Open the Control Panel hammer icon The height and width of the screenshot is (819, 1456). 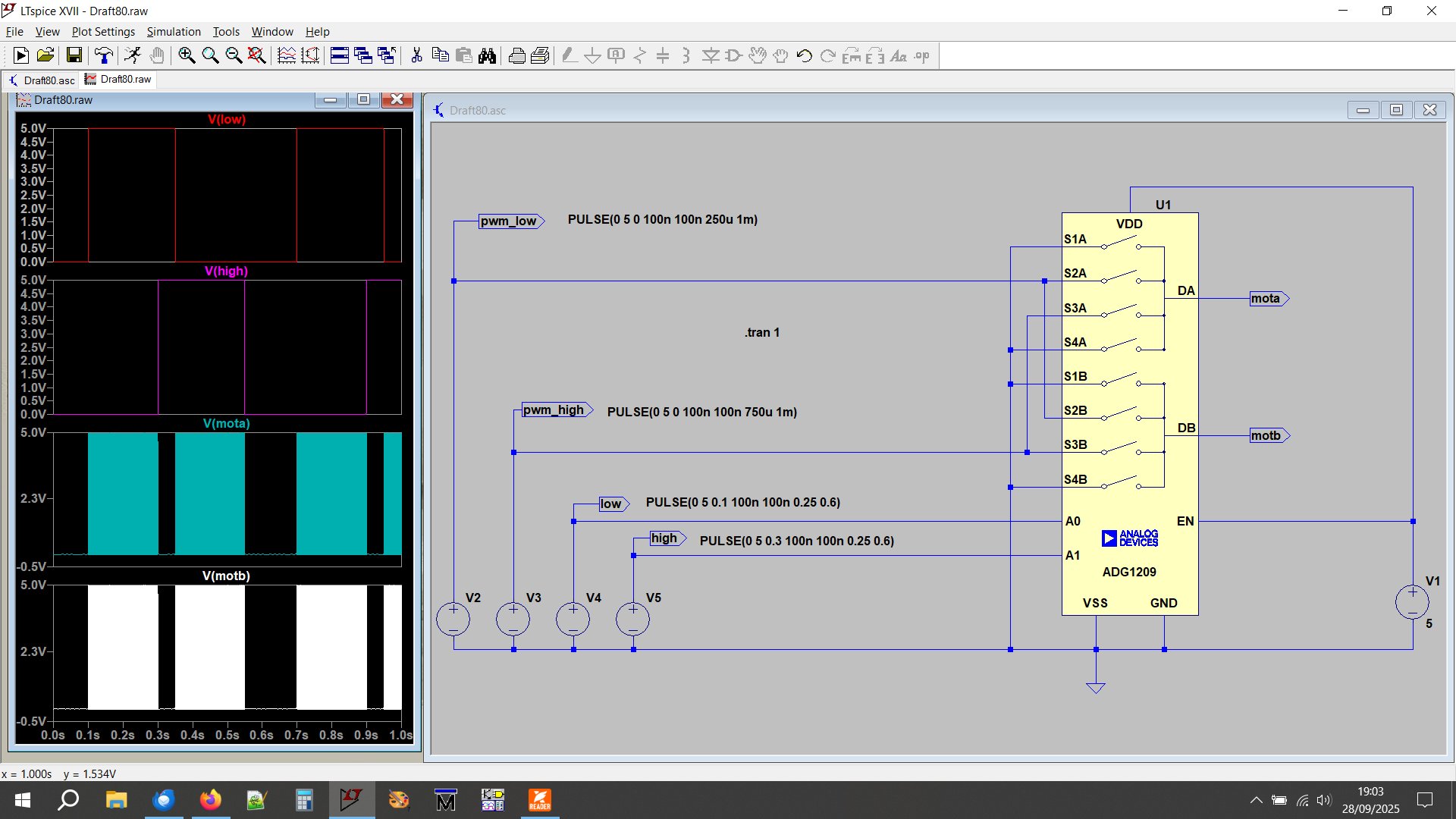(103, 55)
